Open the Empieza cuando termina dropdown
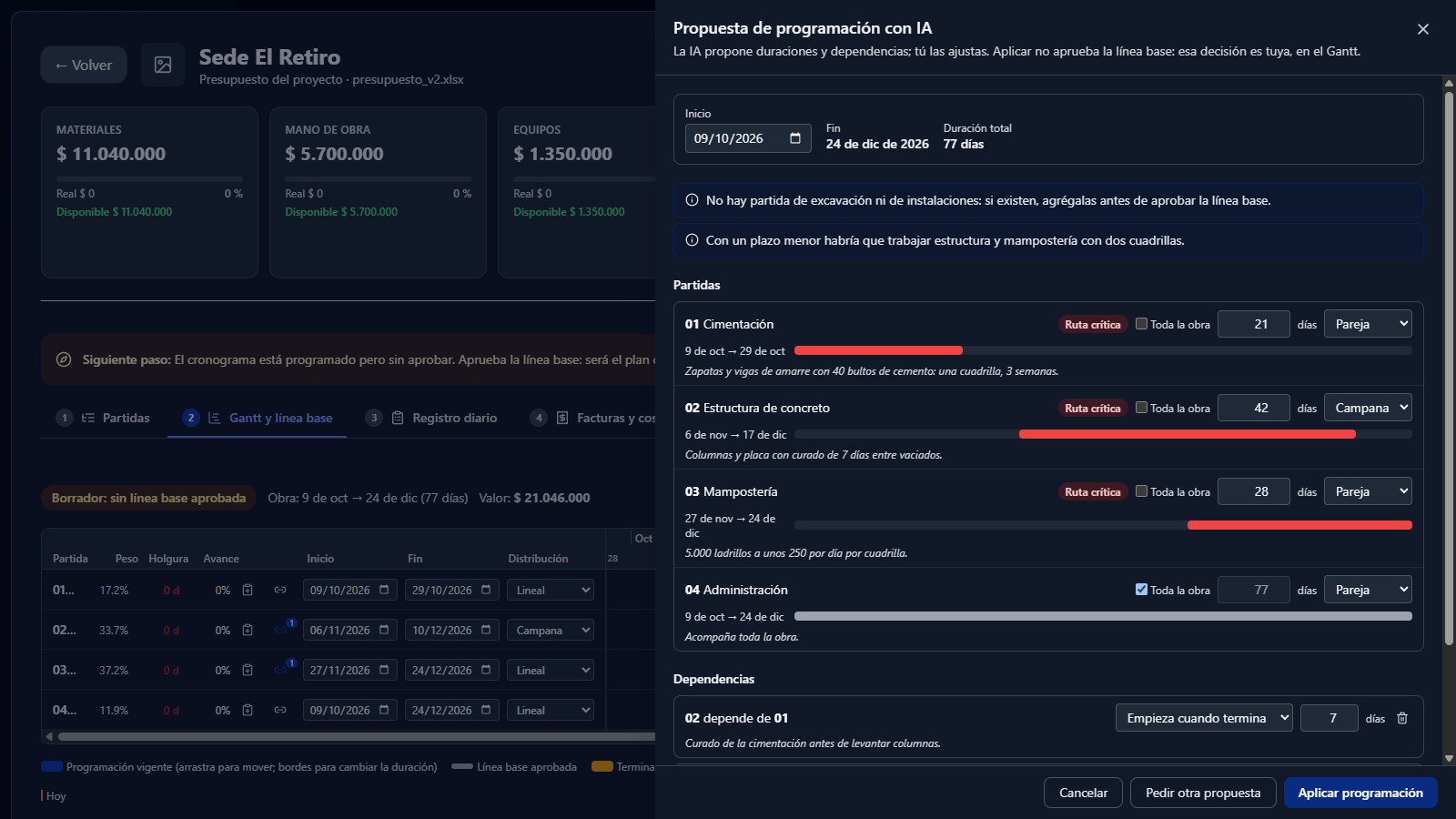1456x819 pixels. click(x=1204, y=718)
